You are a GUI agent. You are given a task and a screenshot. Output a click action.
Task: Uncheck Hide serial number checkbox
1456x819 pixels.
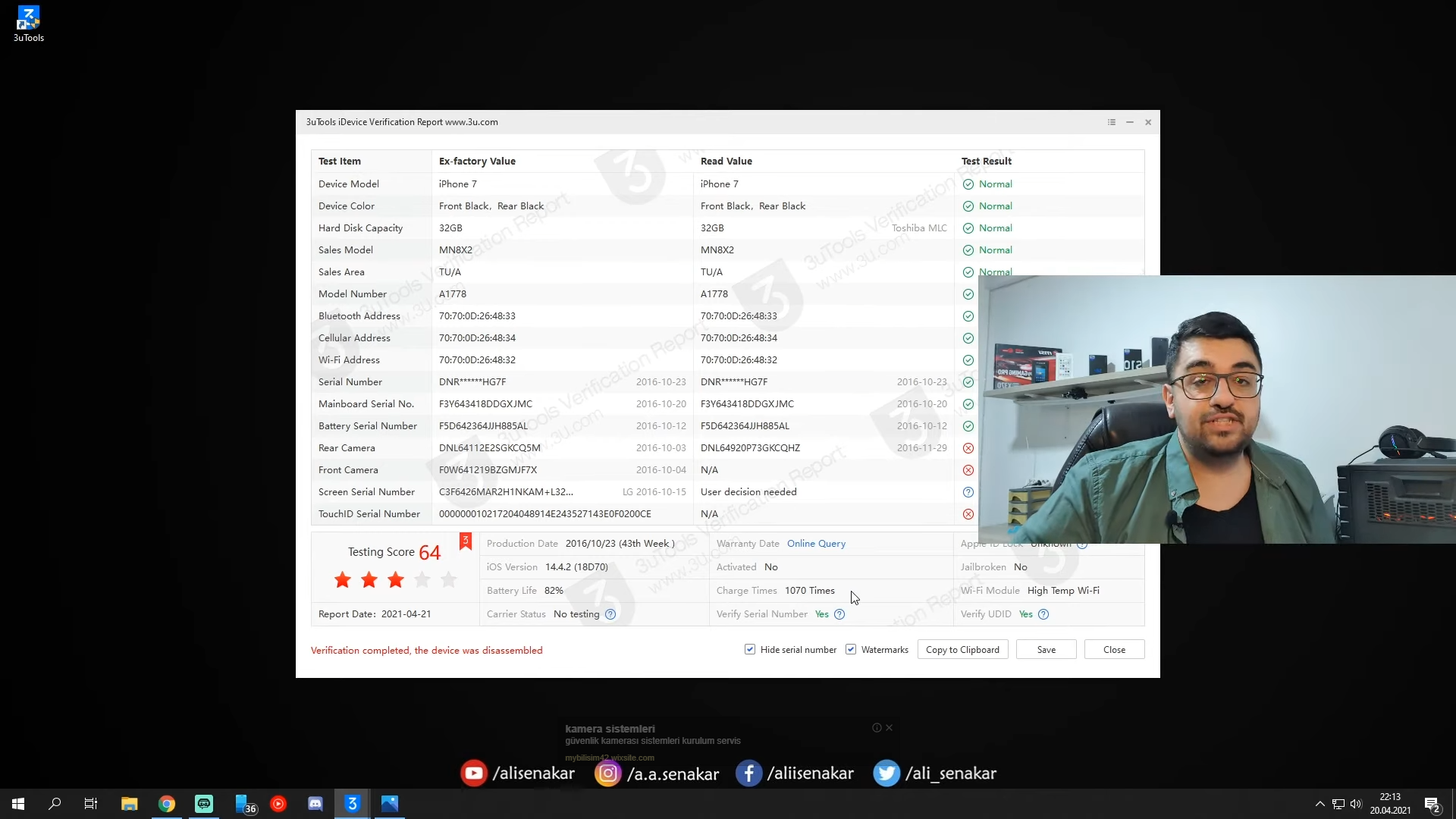coord(750,650)
